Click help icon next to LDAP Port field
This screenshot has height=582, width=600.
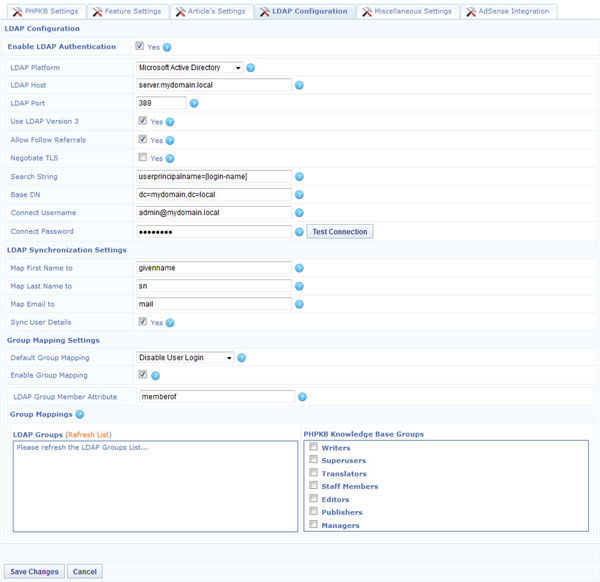point(194,103)
